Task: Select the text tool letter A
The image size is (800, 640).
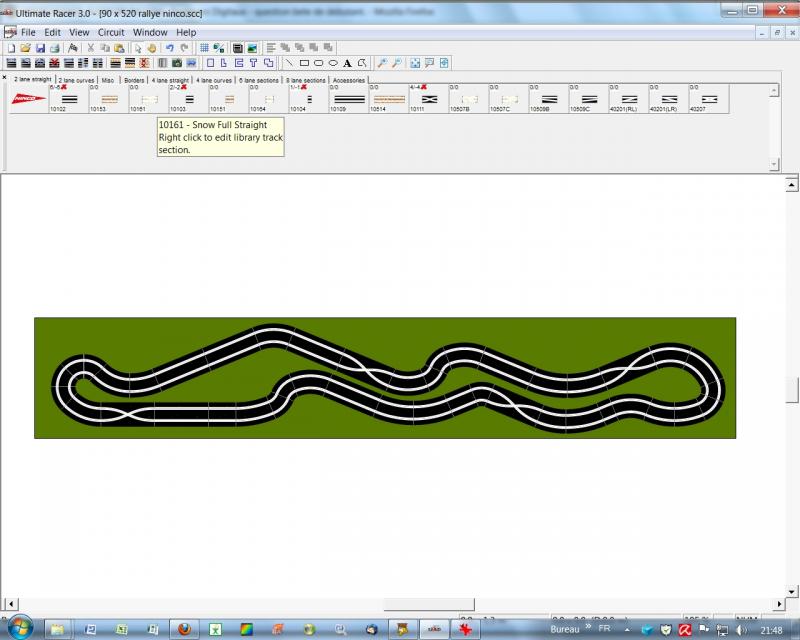Action: point(347,63)
